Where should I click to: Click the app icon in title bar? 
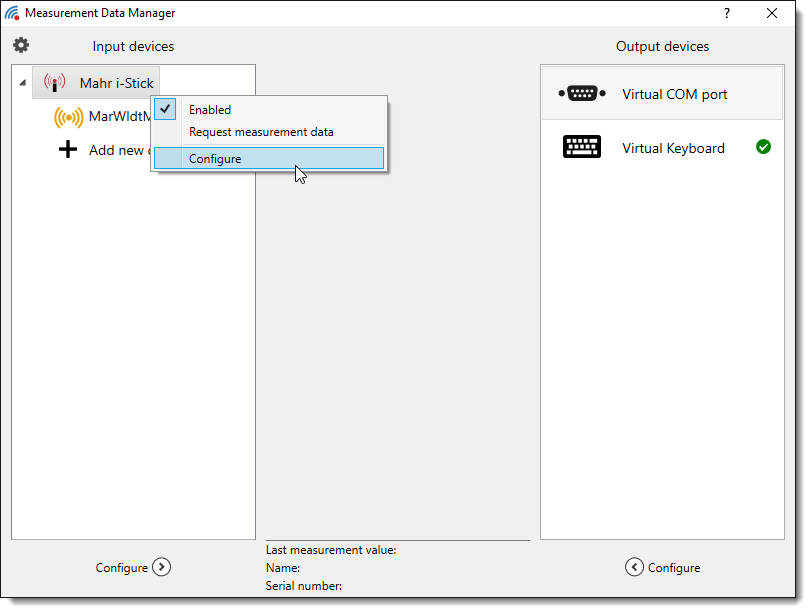pos(12,13)
